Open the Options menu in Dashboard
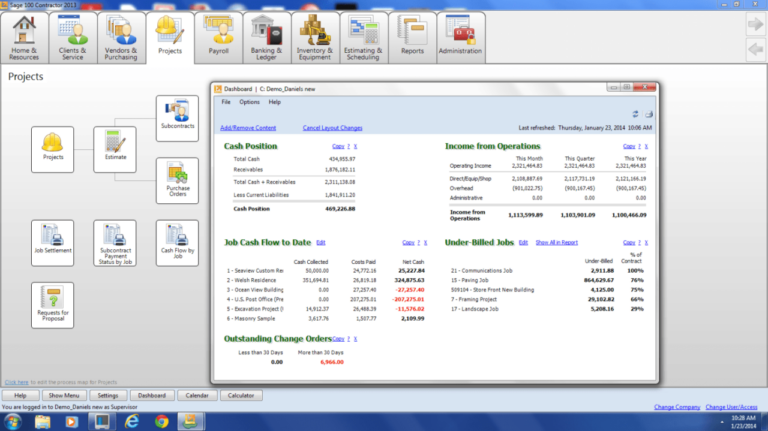Screen dimensions: 768x431 [x=249, y=102]
